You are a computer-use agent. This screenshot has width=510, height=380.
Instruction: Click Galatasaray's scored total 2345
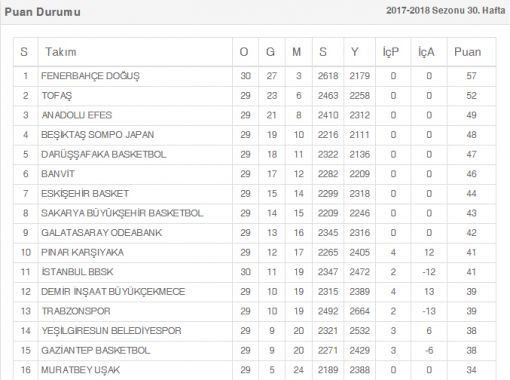(328, 233)
